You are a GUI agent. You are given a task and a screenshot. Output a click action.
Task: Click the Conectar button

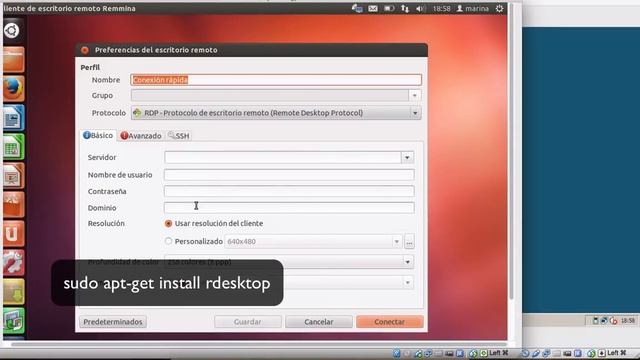390,322
